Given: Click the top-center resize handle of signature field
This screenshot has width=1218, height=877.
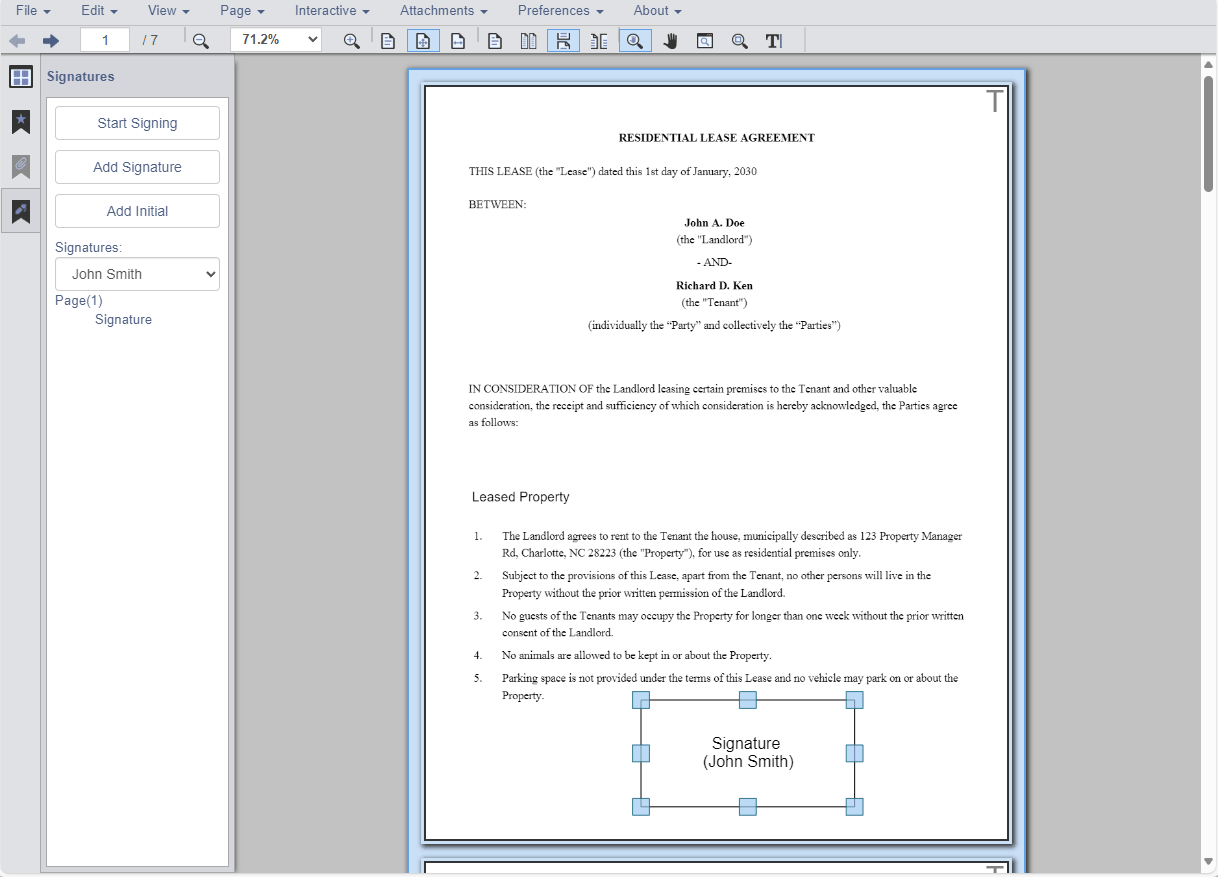Looking at the screenshot, I should [x=748, y=700].
